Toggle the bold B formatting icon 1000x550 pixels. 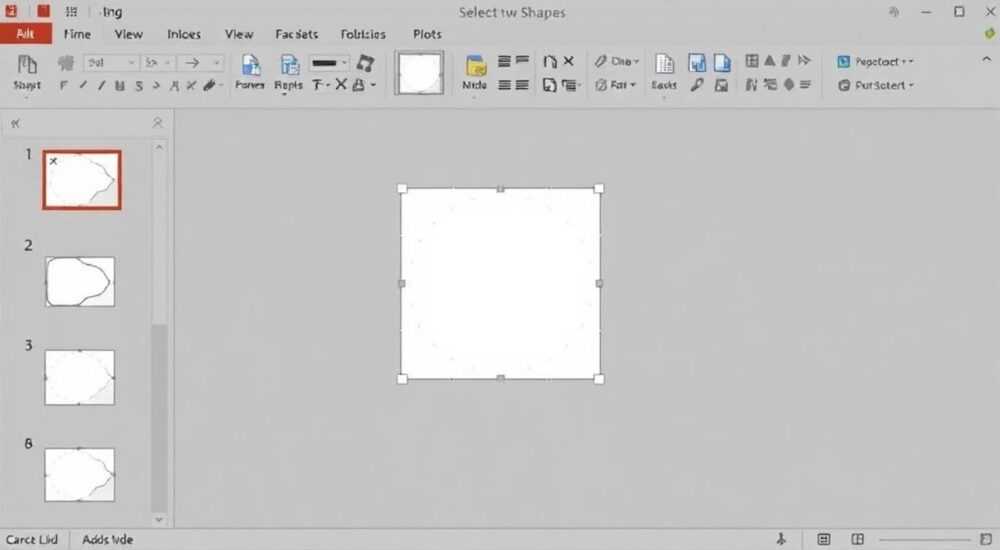120,85
